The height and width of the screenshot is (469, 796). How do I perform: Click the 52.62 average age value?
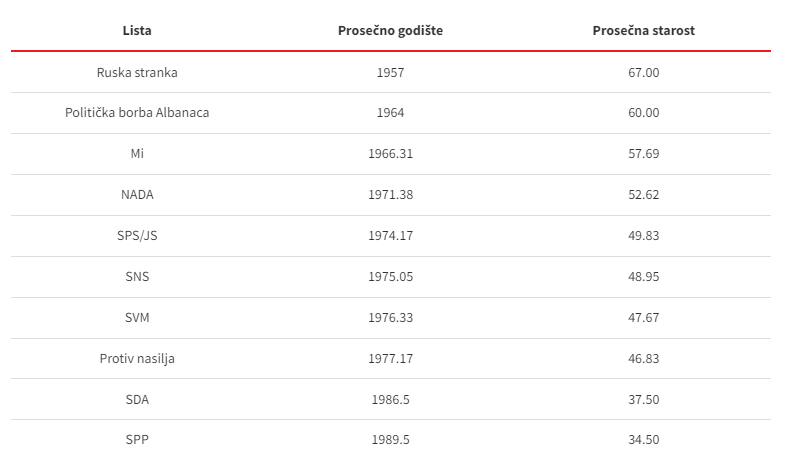(x=644, y=195)
